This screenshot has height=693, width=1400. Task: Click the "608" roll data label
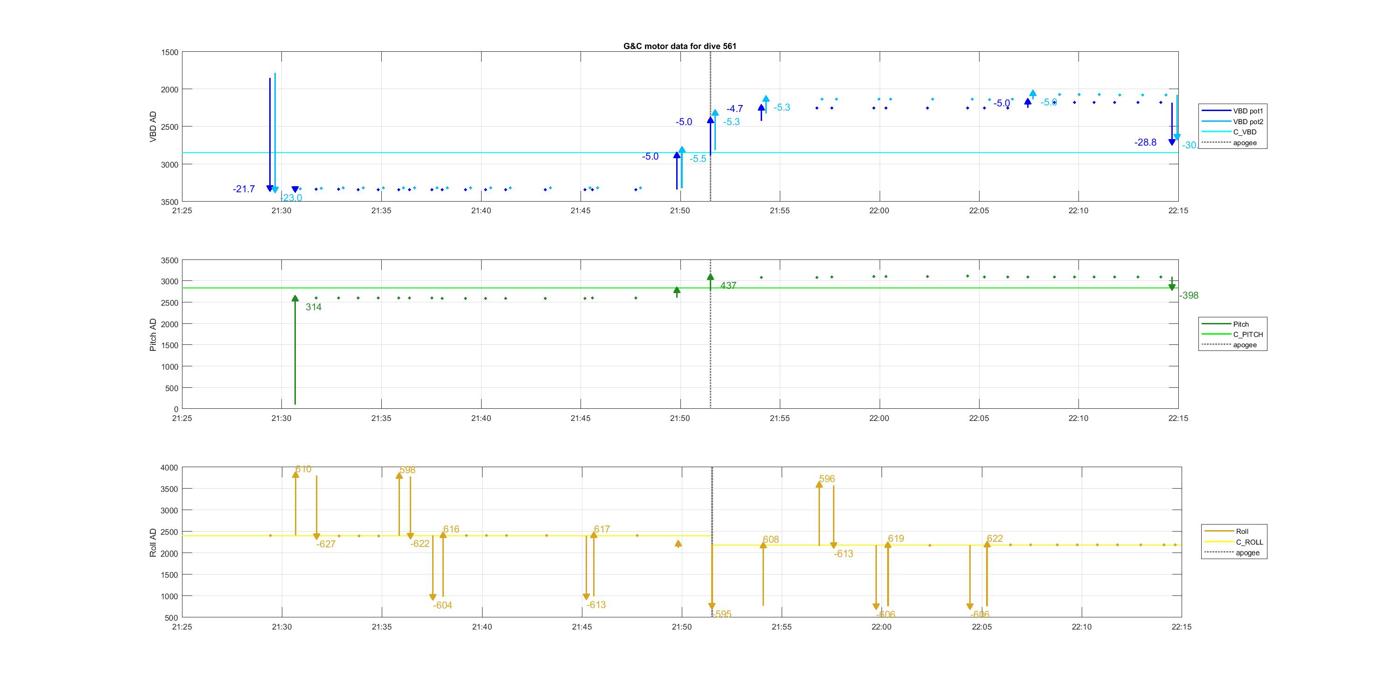(770, 540)
